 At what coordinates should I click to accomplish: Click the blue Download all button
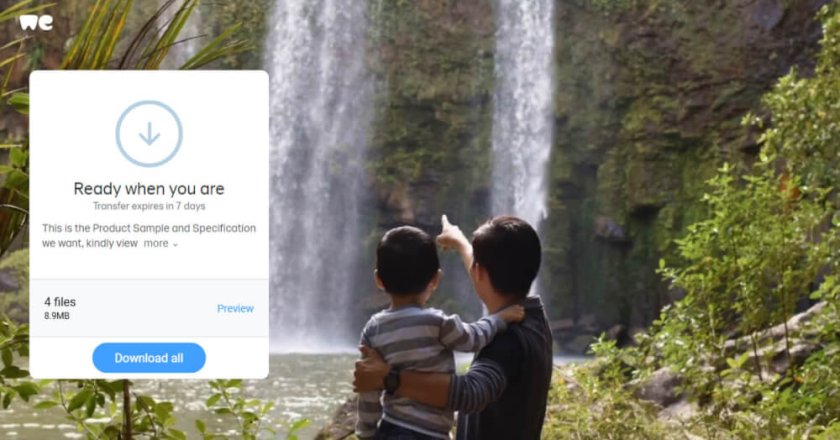click(149, 358)
